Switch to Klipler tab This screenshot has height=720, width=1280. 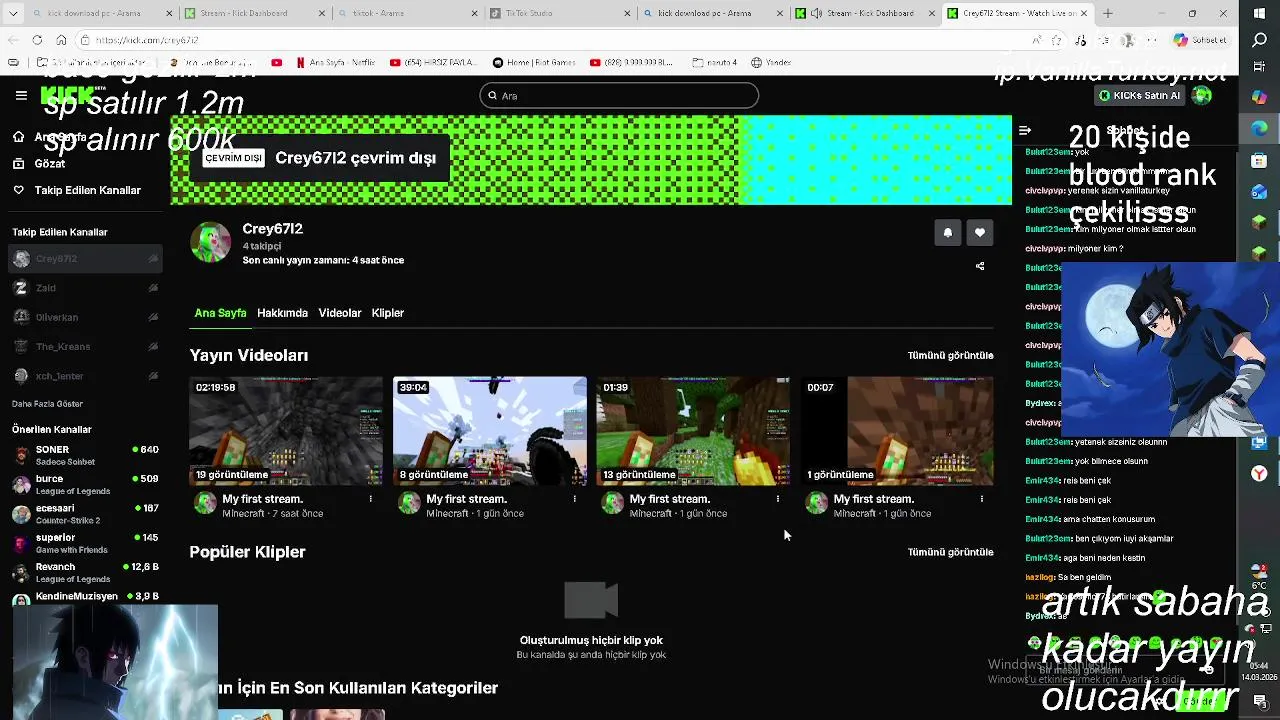click(388, 313)
